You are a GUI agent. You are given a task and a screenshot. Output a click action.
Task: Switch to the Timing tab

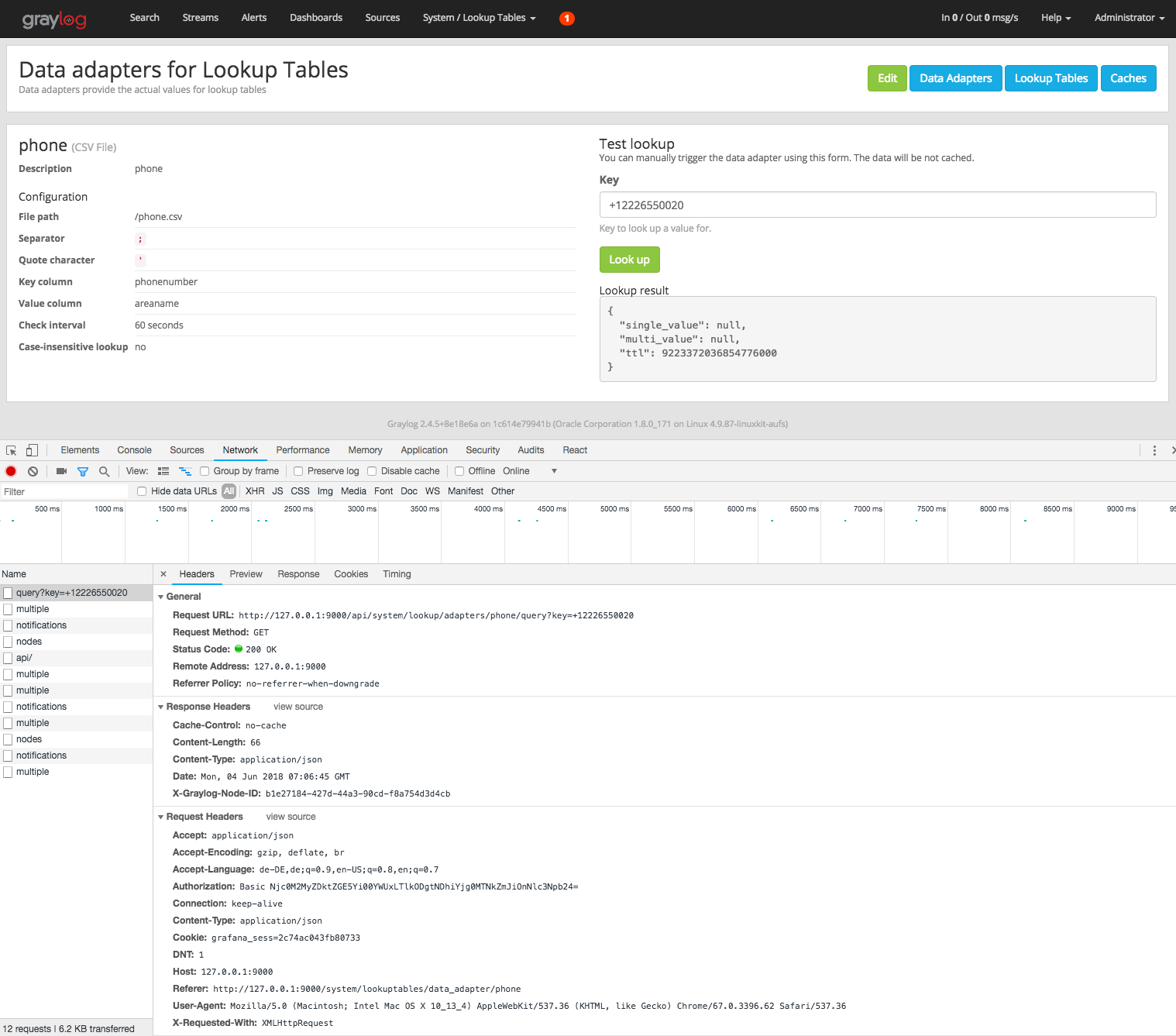(x=397, y=574)
